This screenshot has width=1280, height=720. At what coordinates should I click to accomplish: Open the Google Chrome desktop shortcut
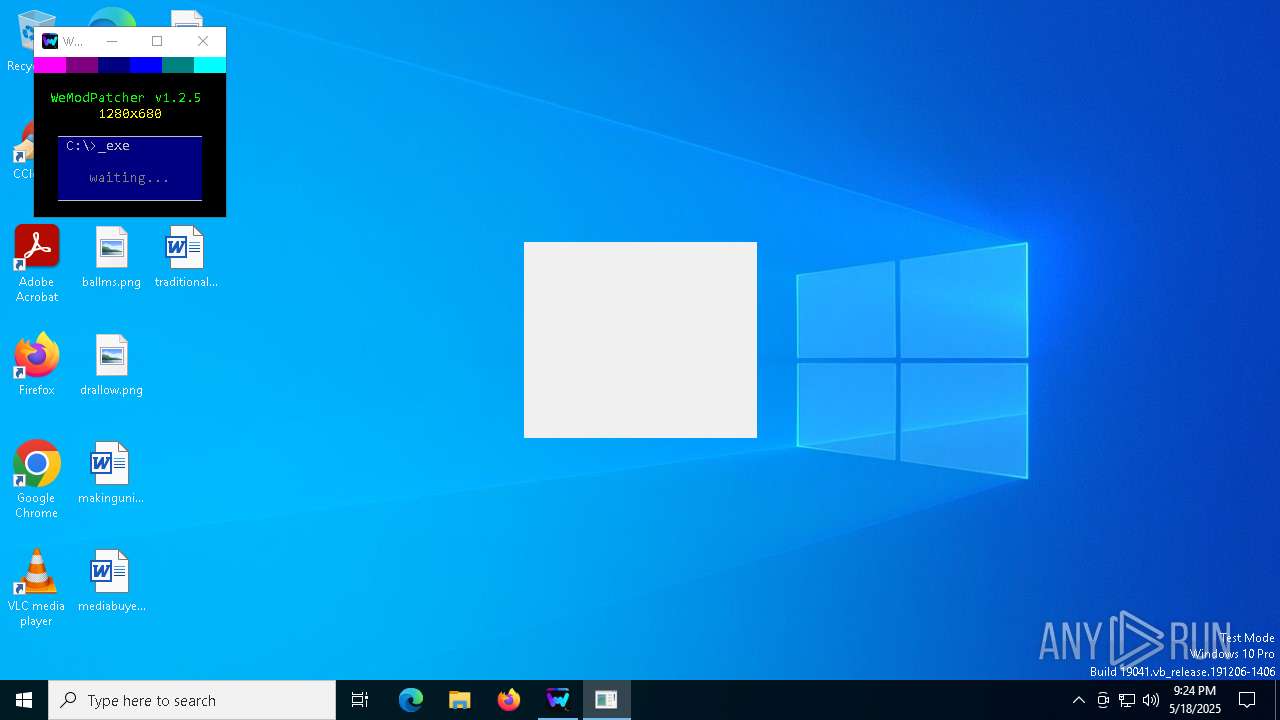click(37, 480)
